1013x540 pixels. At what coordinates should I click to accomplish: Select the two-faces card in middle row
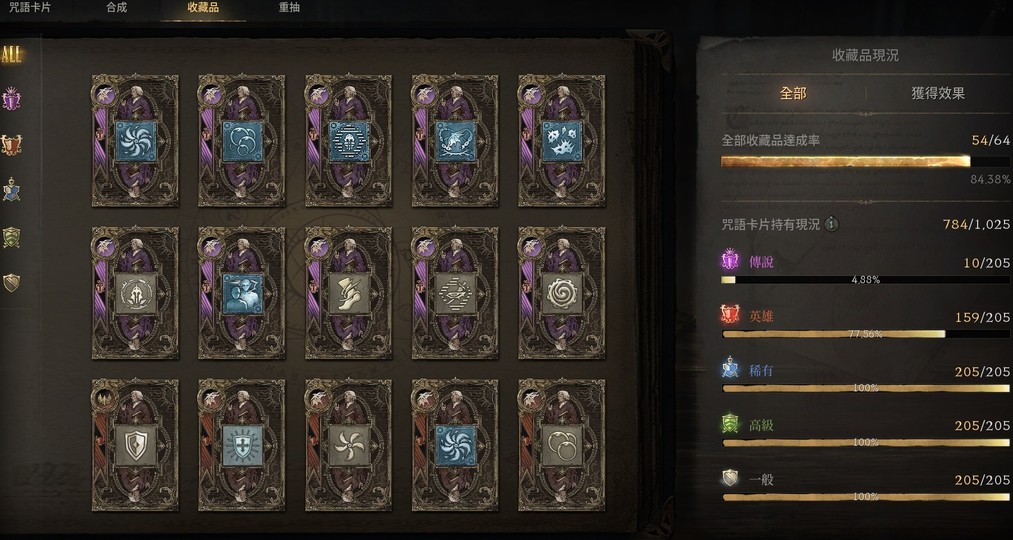(242, 293)
